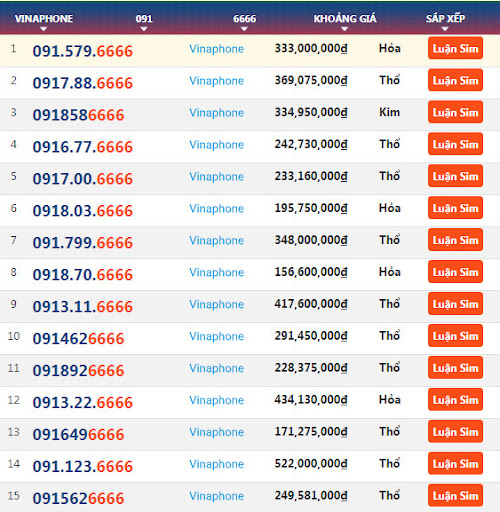Viewport: 500px width, 512px height.
Task: Open the SẮP XẾP sorting dropdown
Action: click(x=445, y=21)
